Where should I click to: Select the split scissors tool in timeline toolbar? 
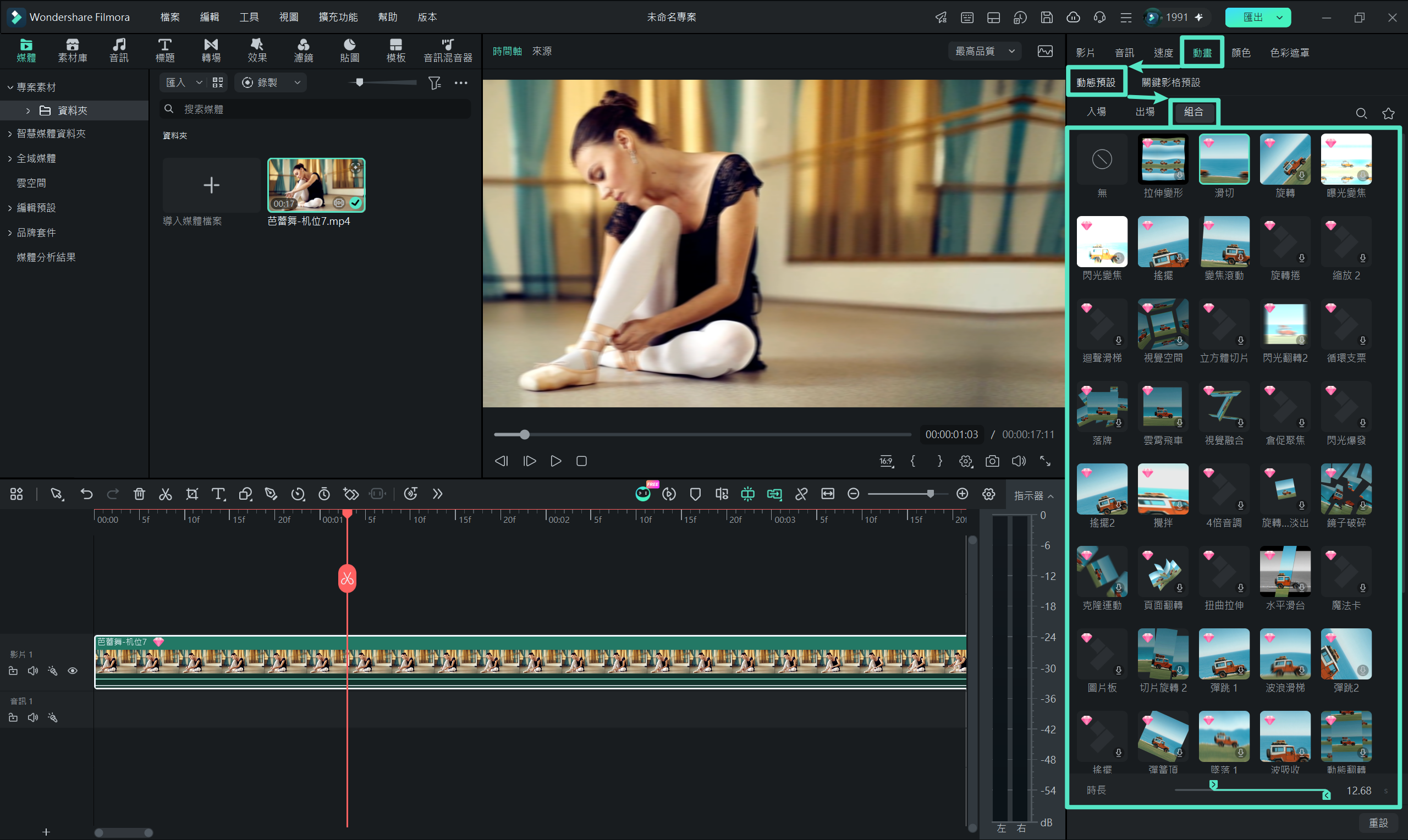point(166,494)
